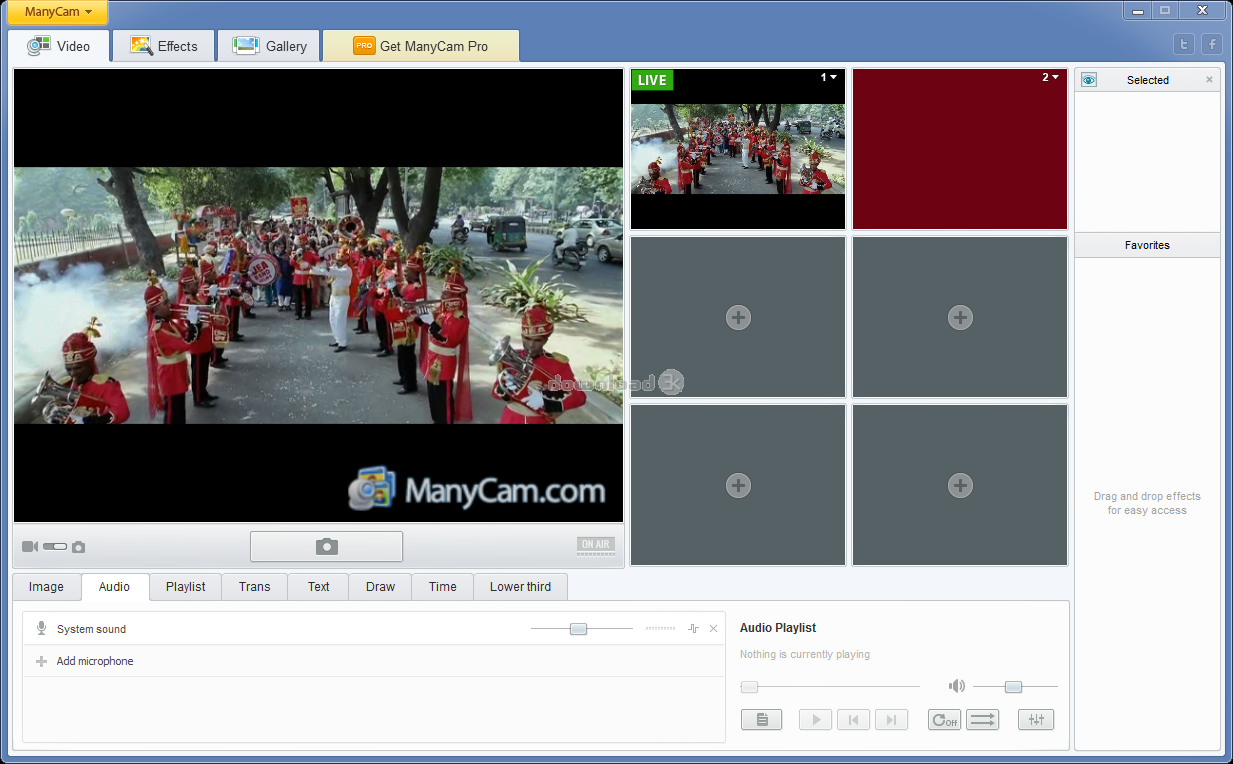Image resolution: width=1233 pixels, height=764 pixels.
Task: Toggle video/photo capture mode switch
Action: click(55, 547)
